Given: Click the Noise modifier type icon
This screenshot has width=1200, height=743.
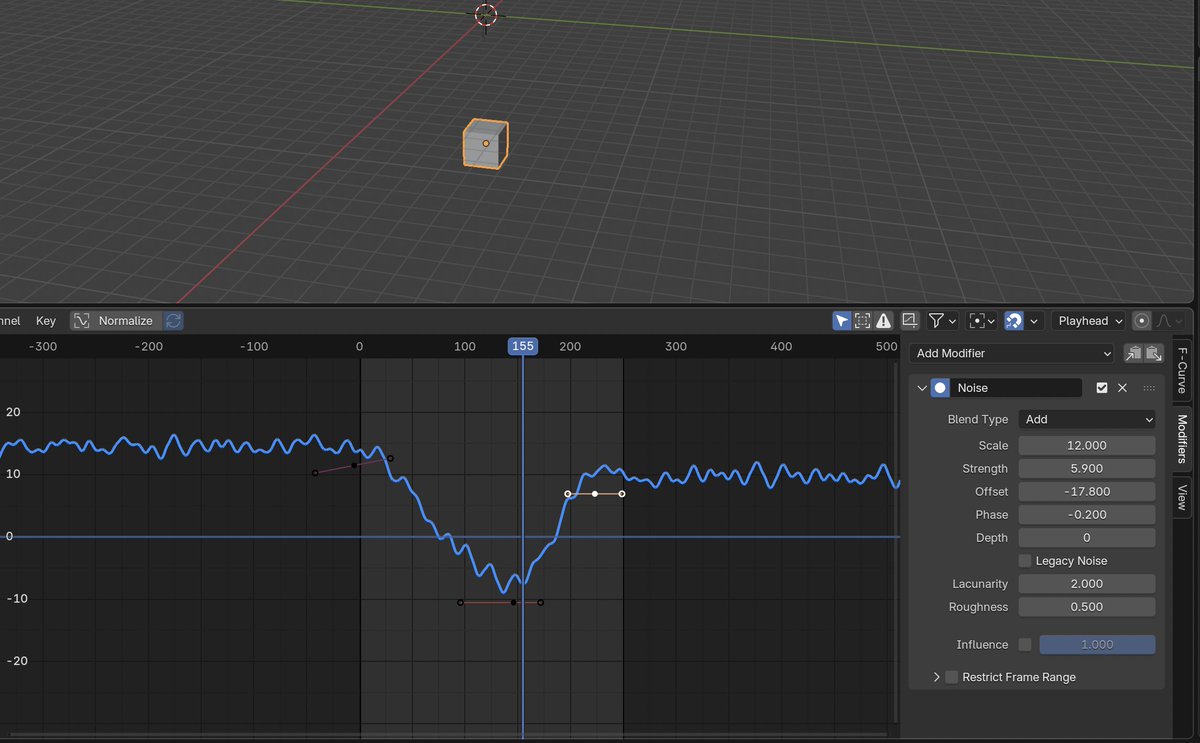Looking at the screenshot, I should tap(940, 388).
